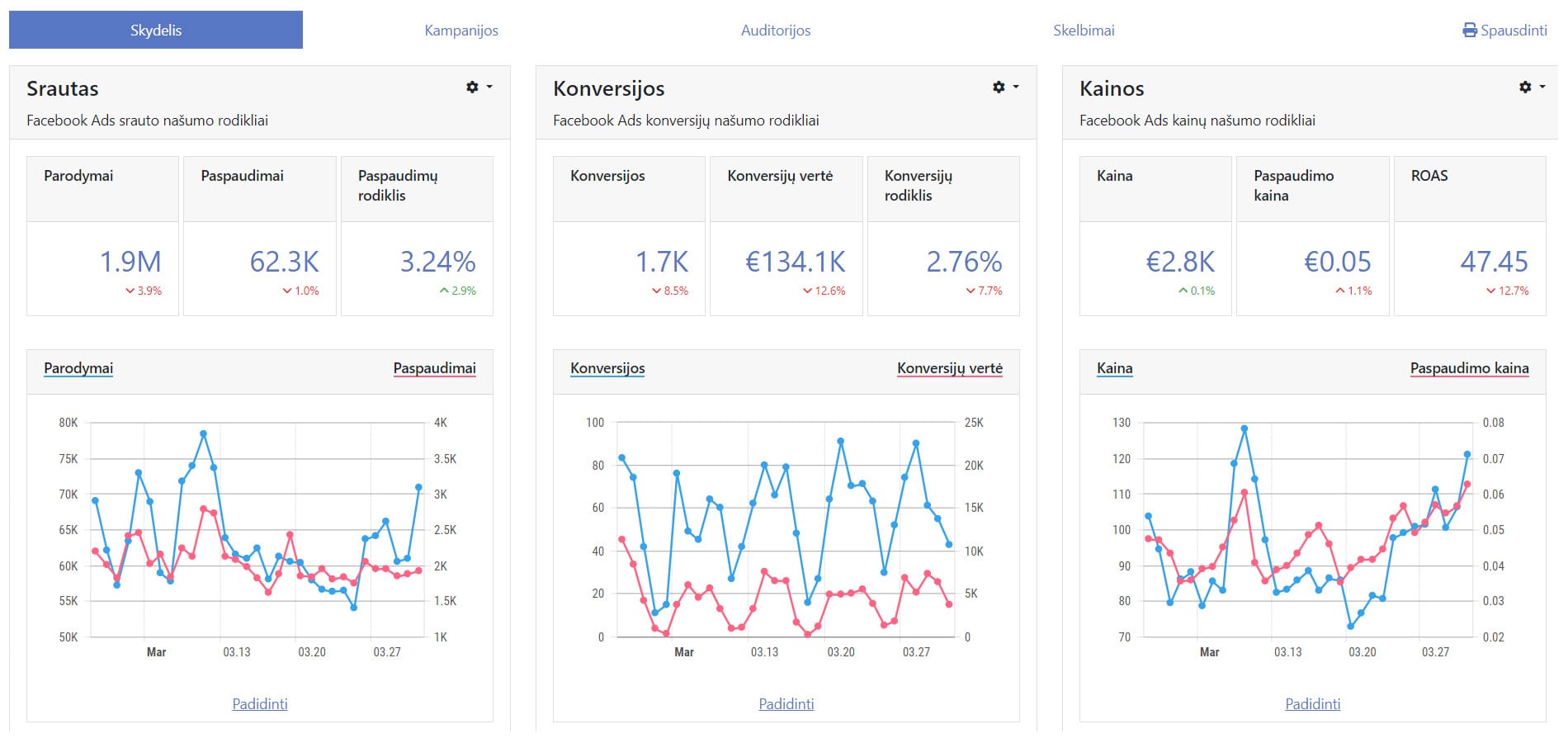Toggle the Paspaudimai series in traffic chart
The width and height of the screenshot is (1568, 743).
pos(436,368)
